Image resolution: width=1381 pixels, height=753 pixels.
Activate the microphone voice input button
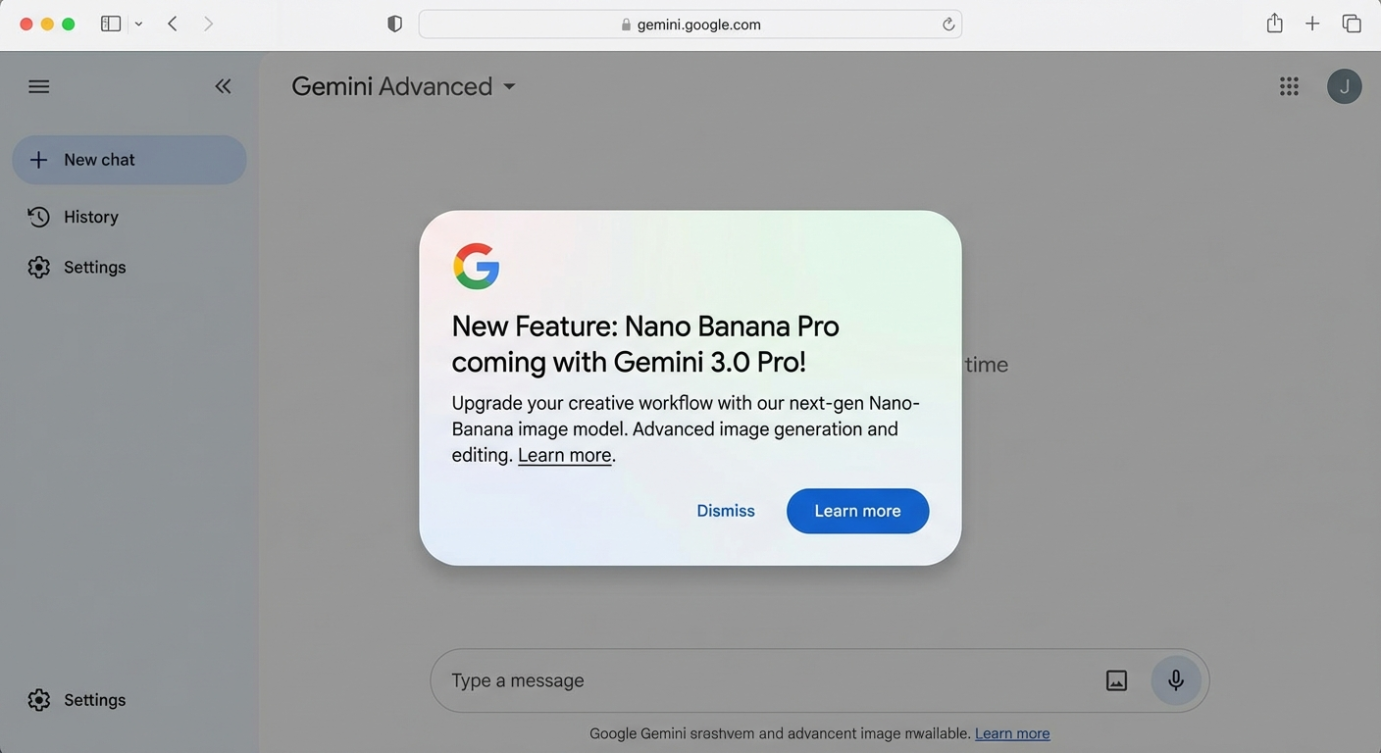[1176, 681]
